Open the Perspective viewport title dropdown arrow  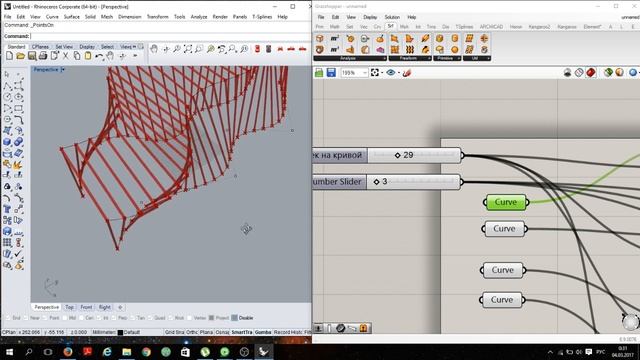pyautogui.click(x=62, y=70)
